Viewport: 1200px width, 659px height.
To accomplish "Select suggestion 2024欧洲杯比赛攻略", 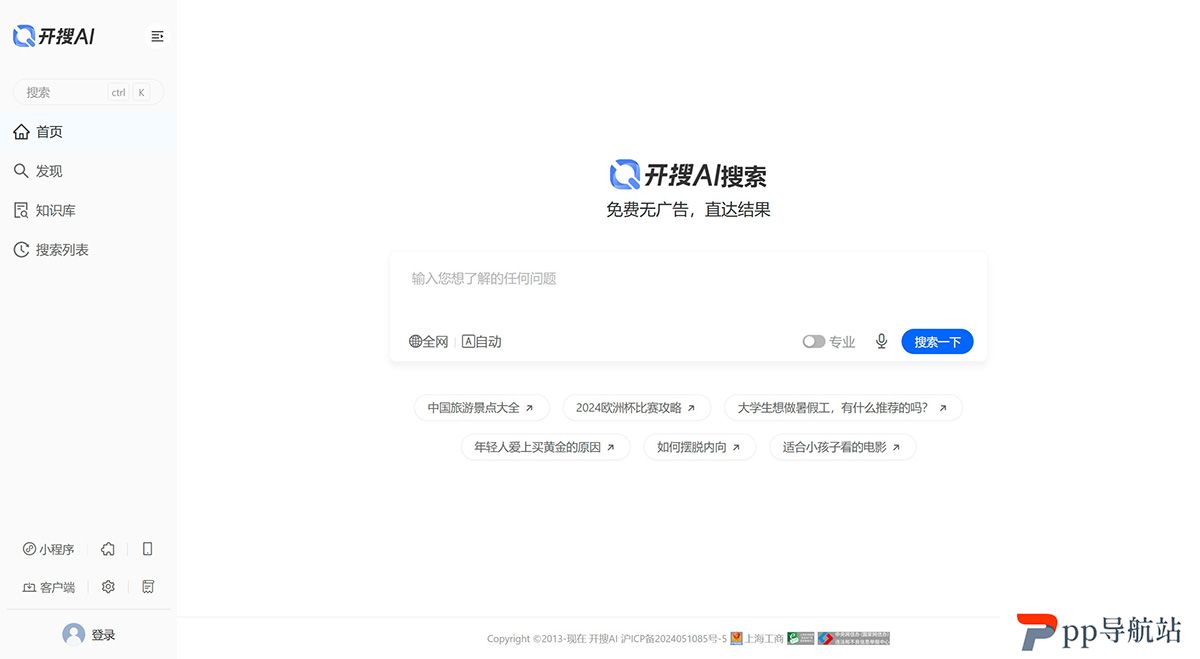I will (x=636, y=408).
